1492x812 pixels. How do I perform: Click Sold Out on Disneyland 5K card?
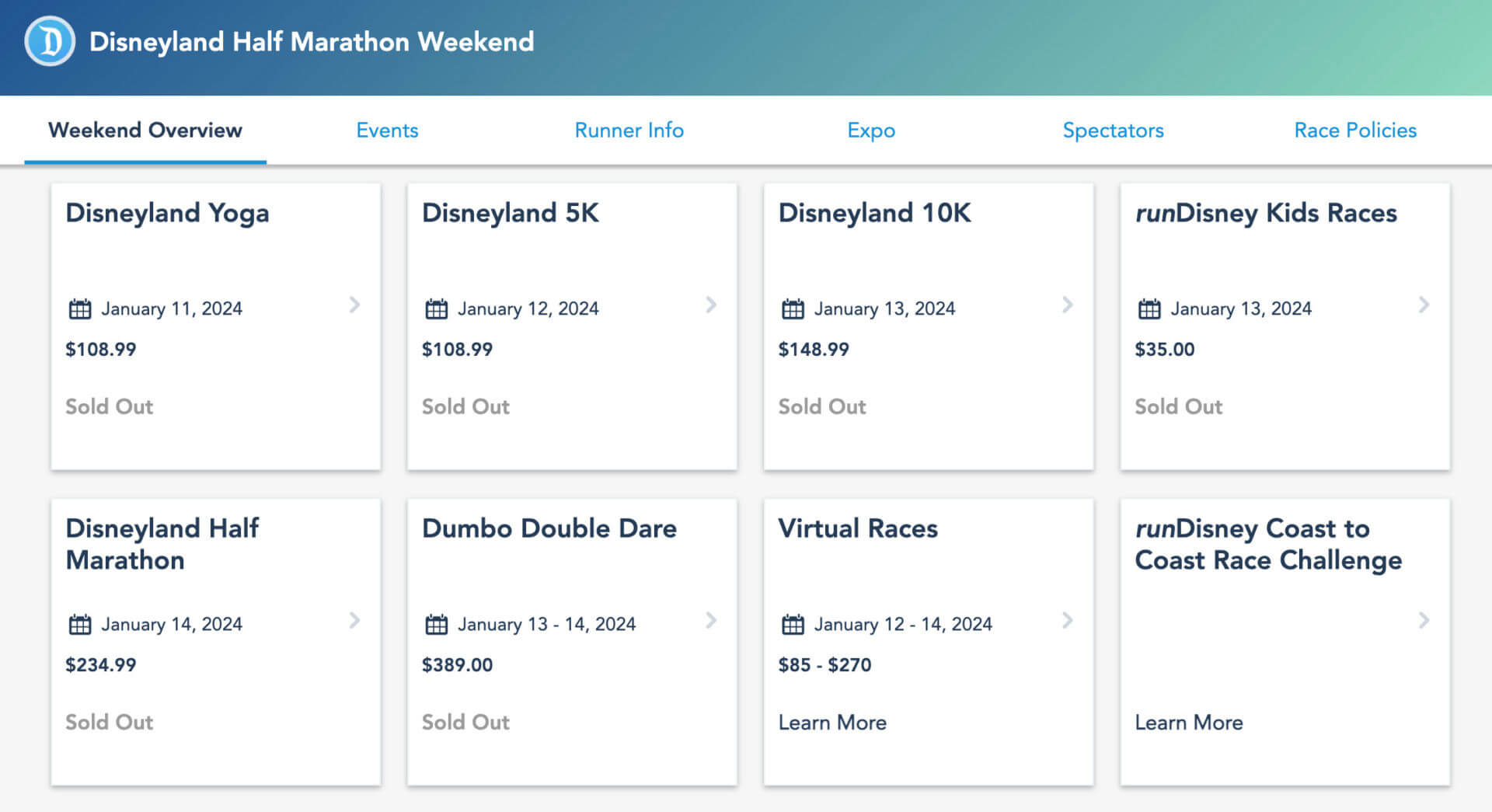tap(465, 406)
